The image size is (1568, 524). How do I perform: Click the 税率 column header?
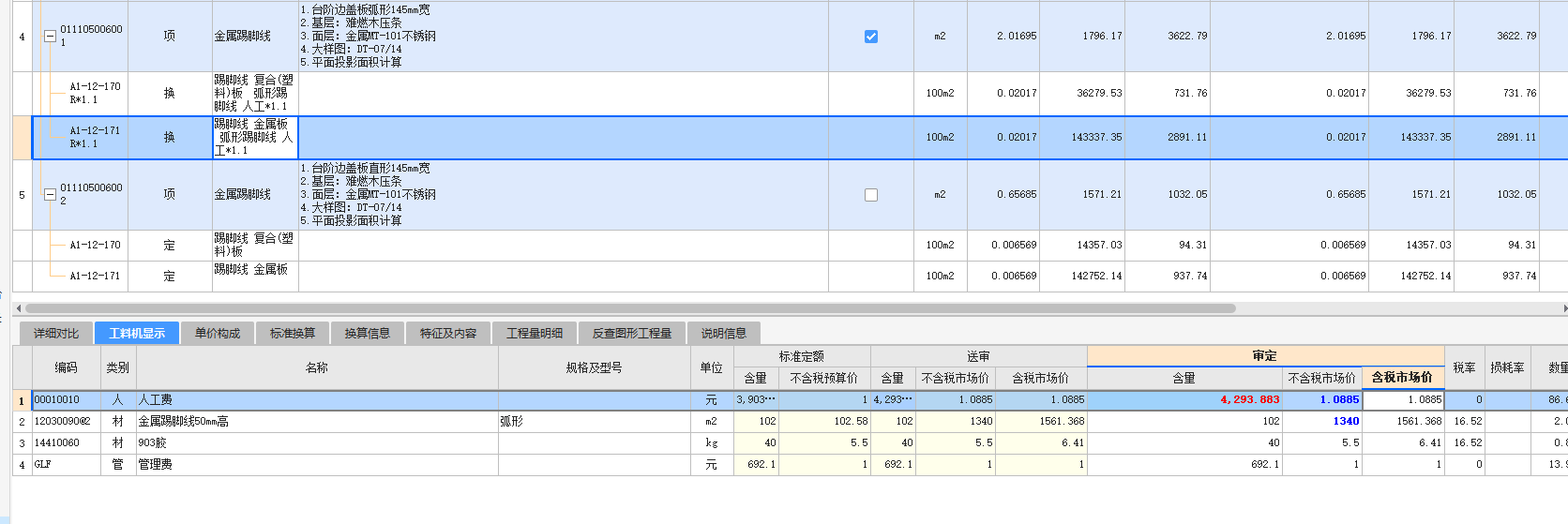click(1465, 367)
